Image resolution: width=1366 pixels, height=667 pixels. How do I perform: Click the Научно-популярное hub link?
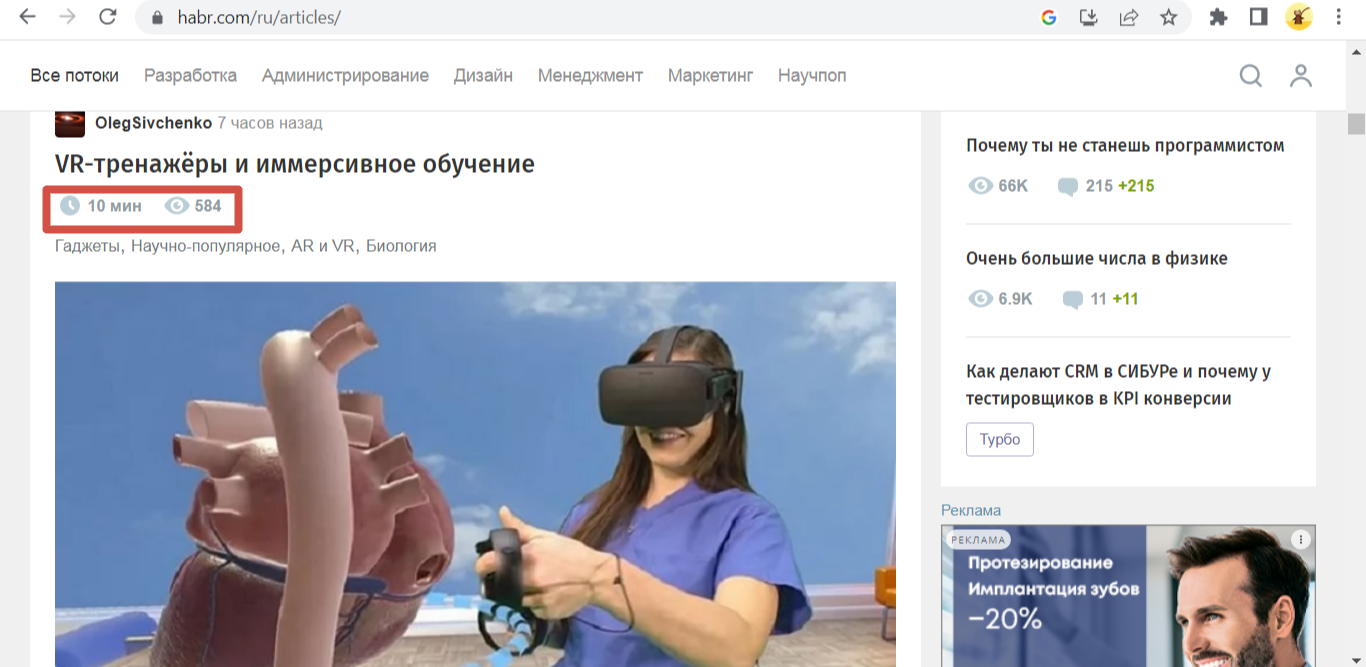coord(206,245)
